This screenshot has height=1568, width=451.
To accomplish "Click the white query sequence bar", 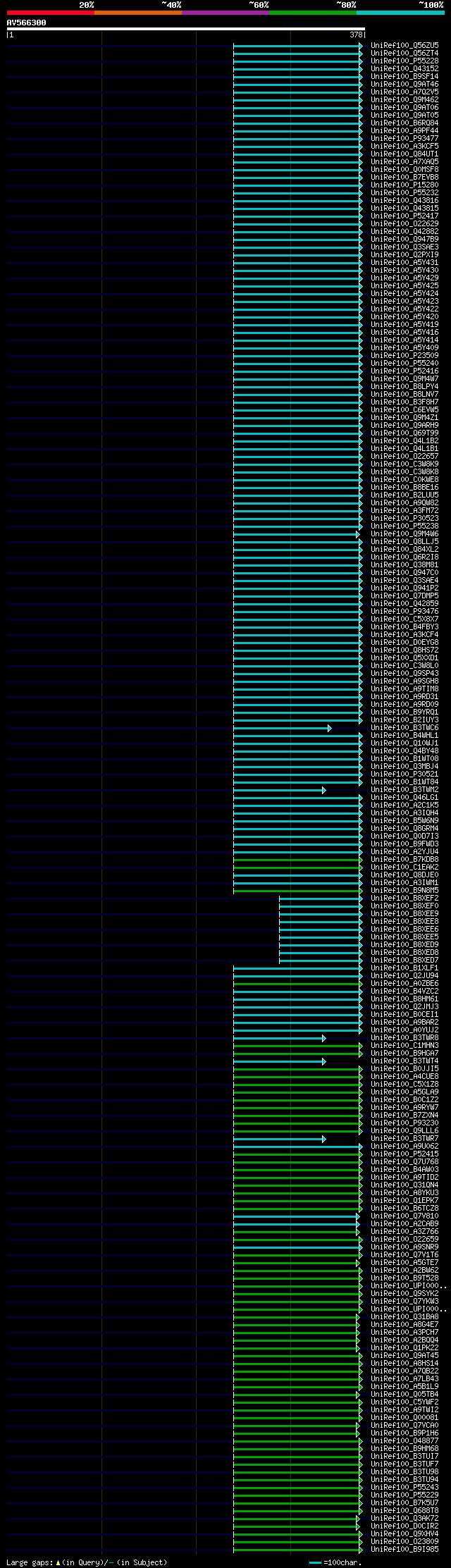I will click(x=186, y=29).
